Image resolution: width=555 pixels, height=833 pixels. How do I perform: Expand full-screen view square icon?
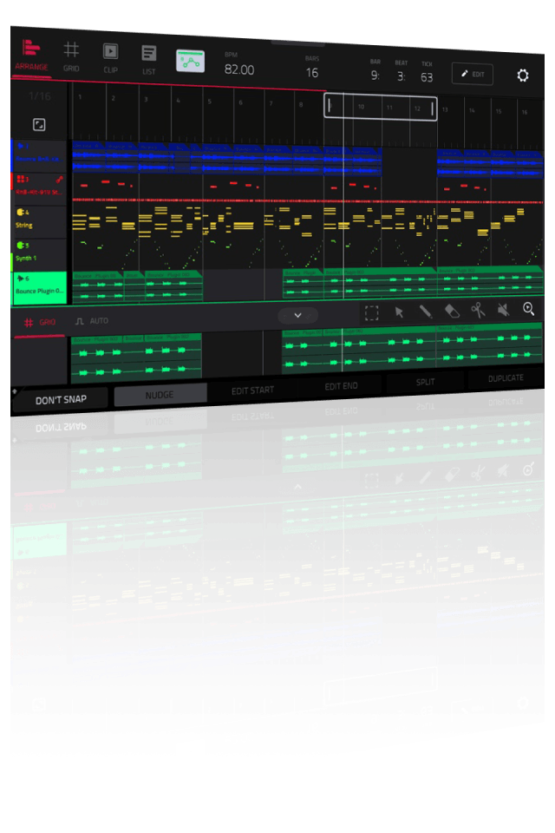[x=39, y=124]
